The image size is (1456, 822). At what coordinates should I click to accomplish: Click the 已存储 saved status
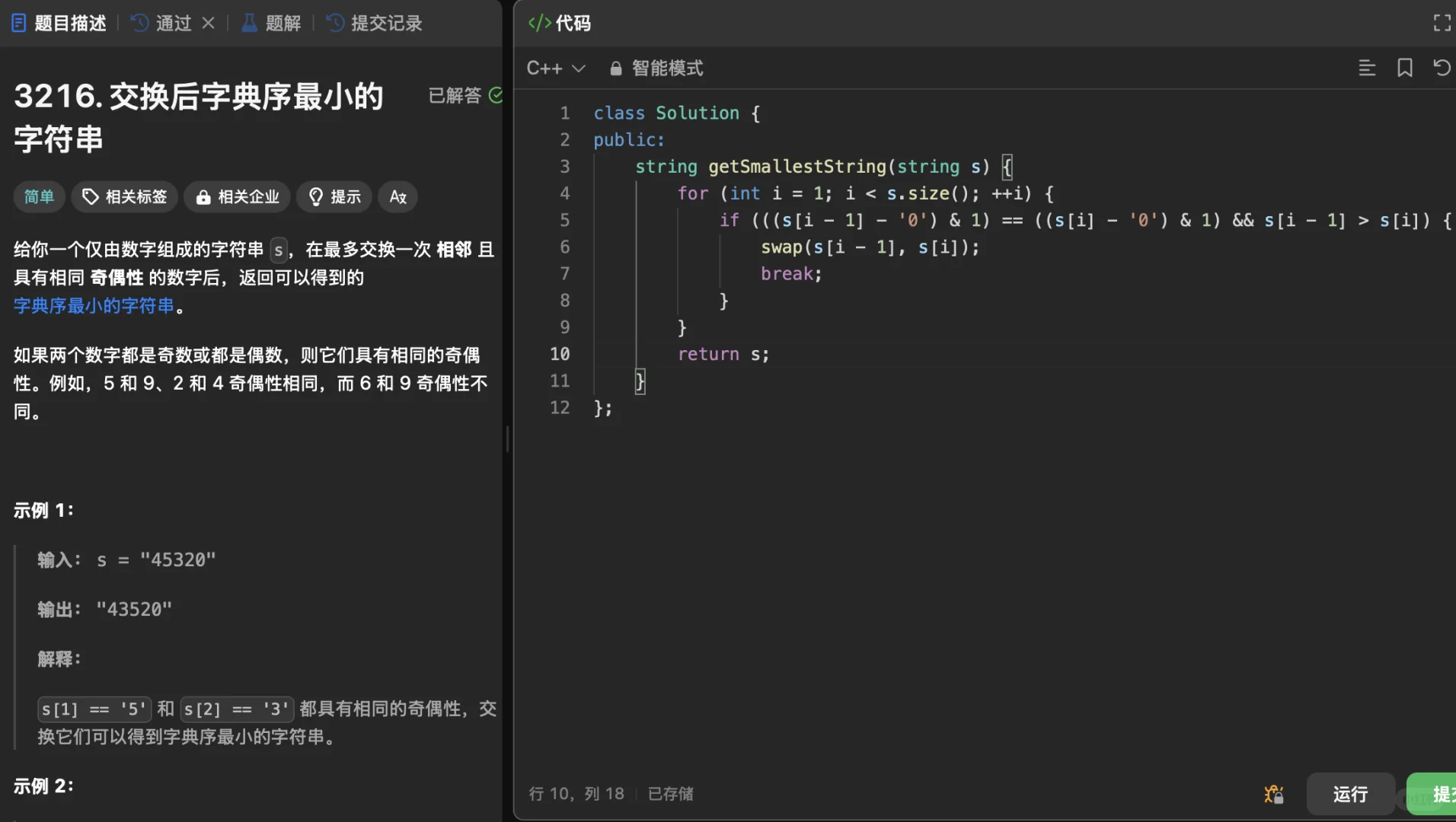[670, 794]
